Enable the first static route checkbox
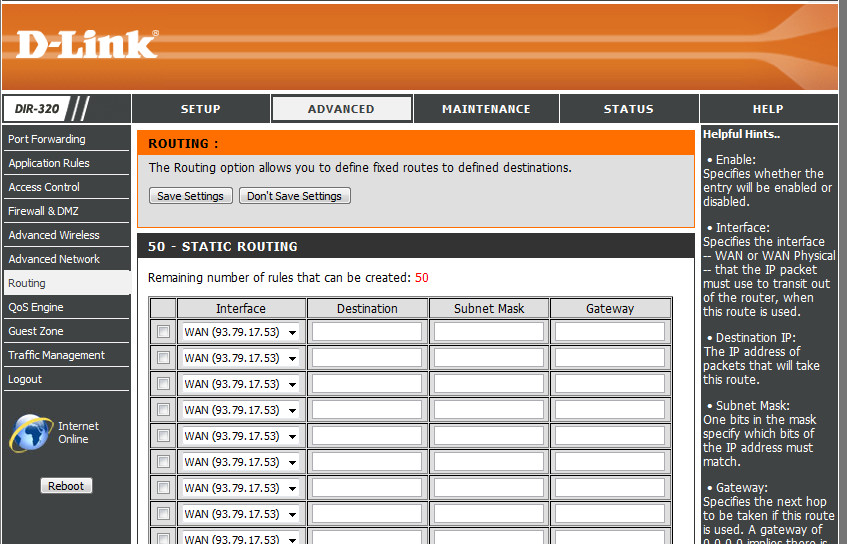This screenshot has height=544, width=847. 163,332
